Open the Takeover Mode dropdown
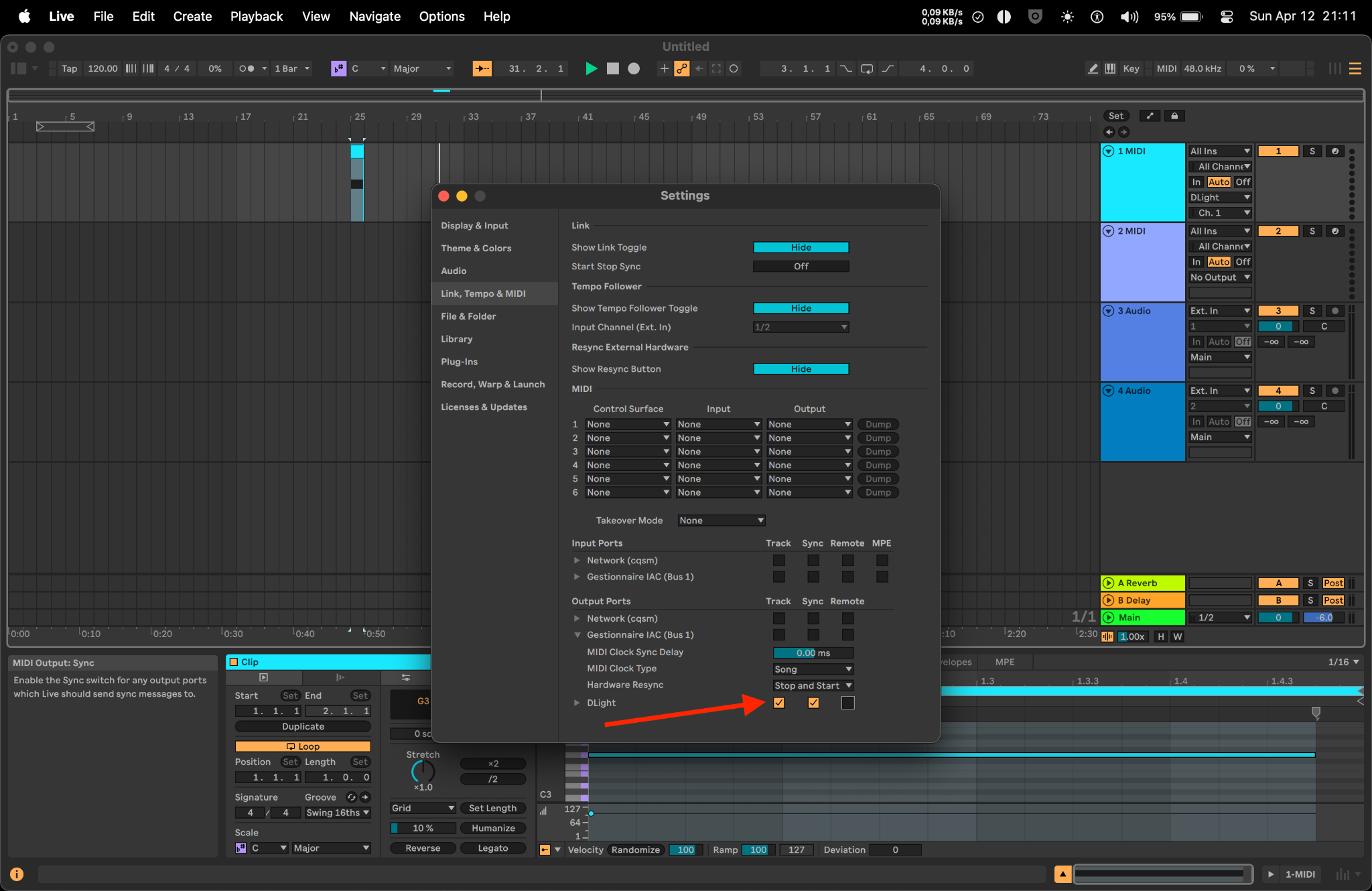This screenshot has width=1372, height=891. [x=721, y=521]
